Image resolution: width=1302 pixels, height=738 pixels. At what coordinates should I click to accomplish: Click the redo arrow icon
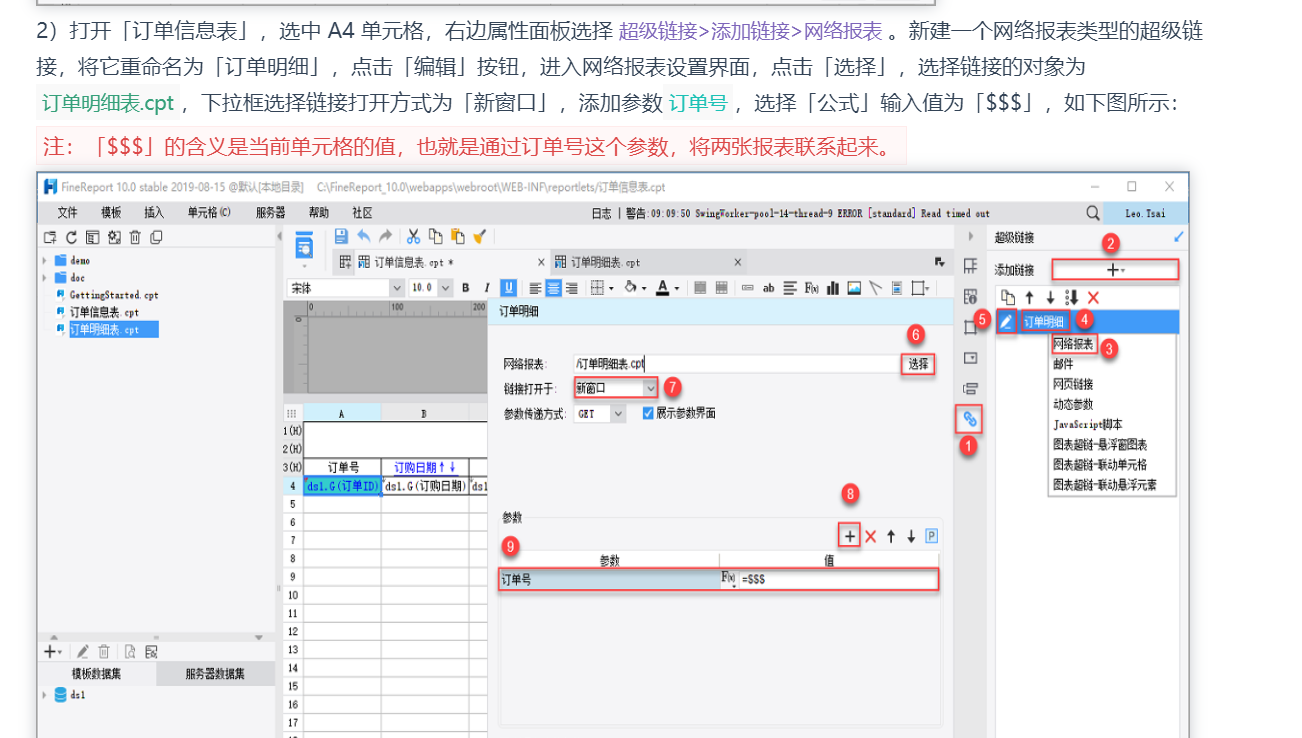385,236
